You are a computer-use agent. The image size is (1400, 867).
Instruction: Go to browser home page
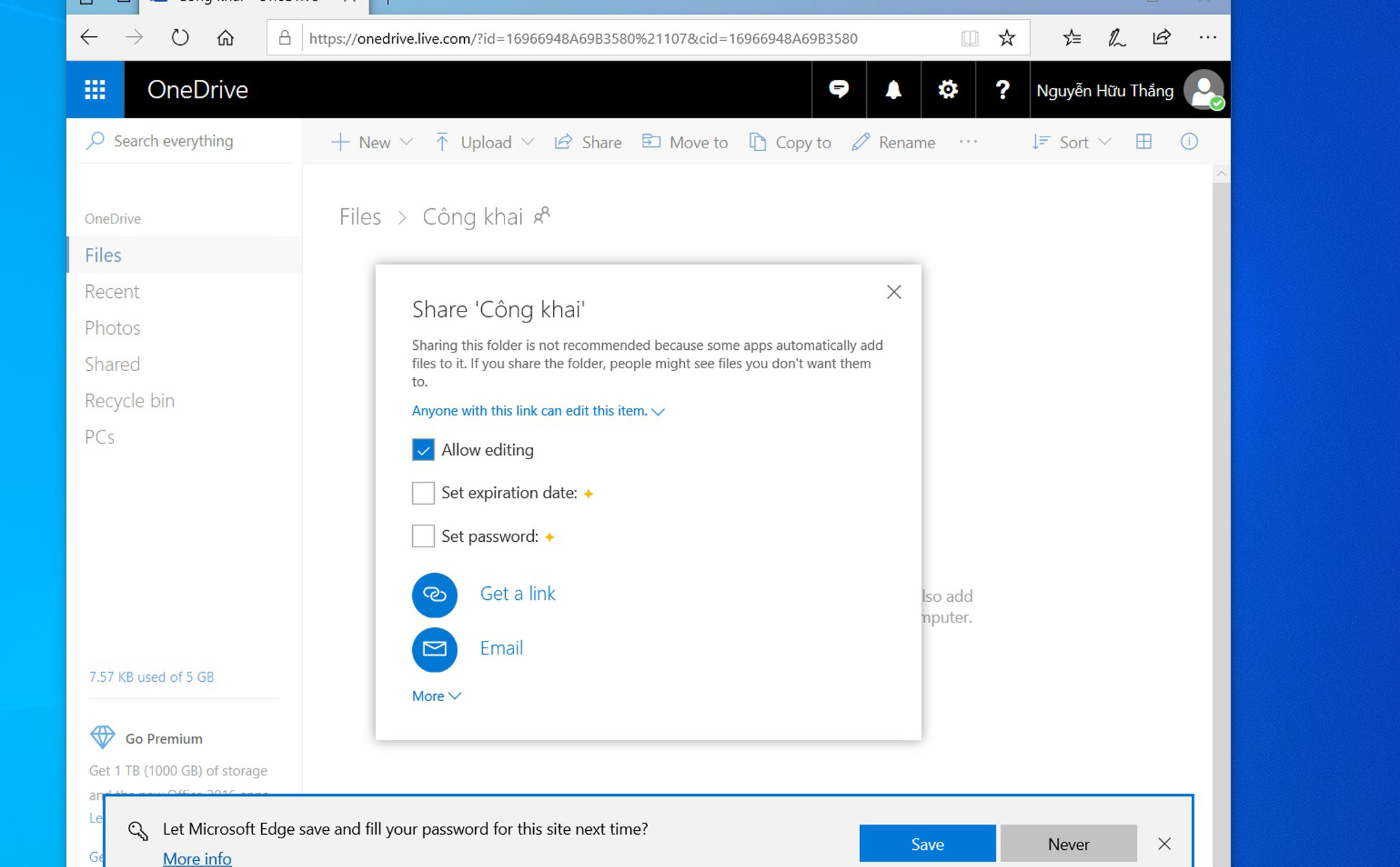click(226, 38)
